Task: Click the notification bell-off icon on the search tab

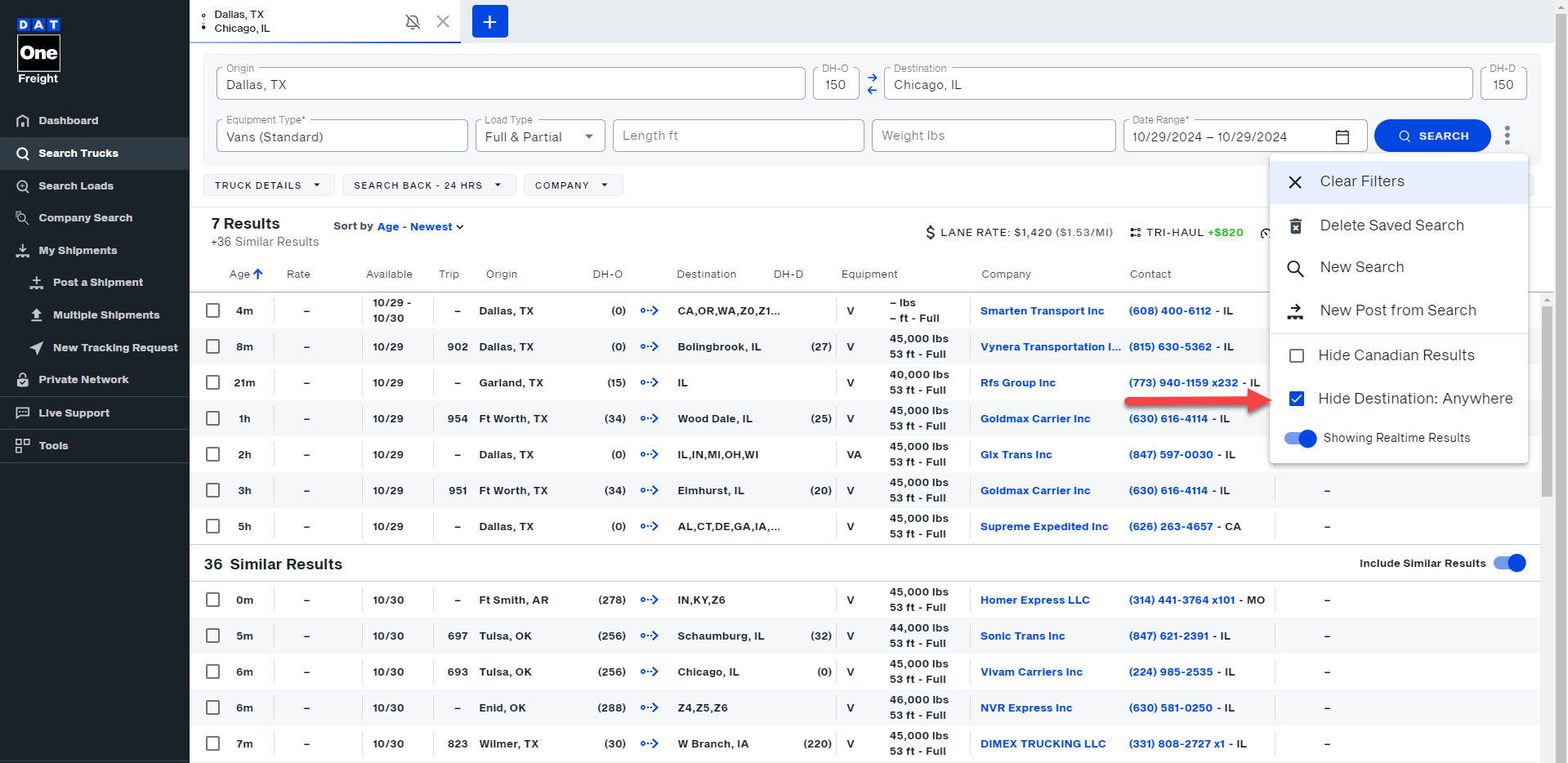Action: [x=413, y=22]
